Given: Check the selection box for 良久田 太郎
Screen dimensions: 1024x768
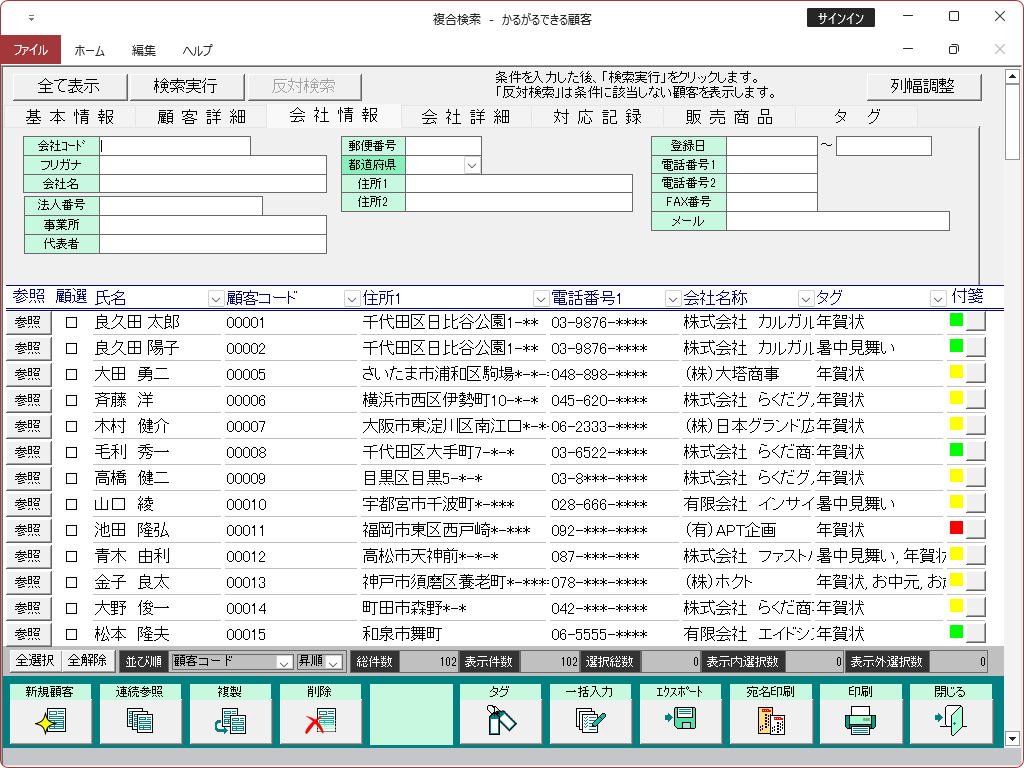Looking at the screenshot, I should click(x=71, y=322).
